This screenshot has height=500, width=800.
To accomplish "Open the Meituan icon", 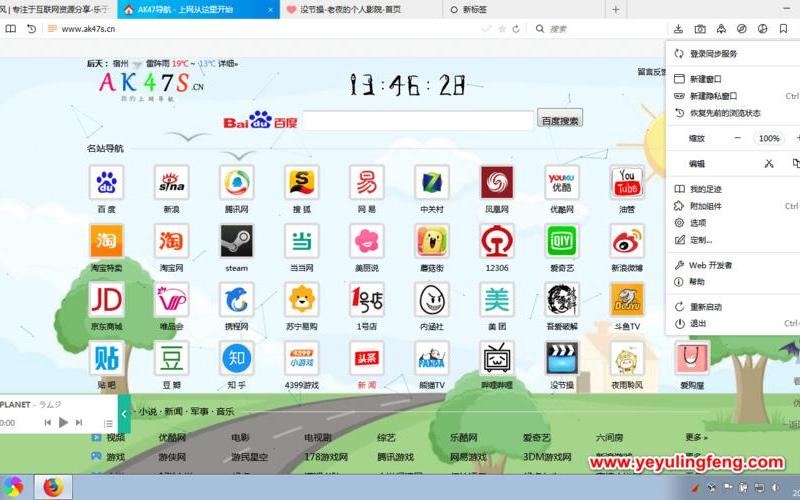I will point(497,299).
